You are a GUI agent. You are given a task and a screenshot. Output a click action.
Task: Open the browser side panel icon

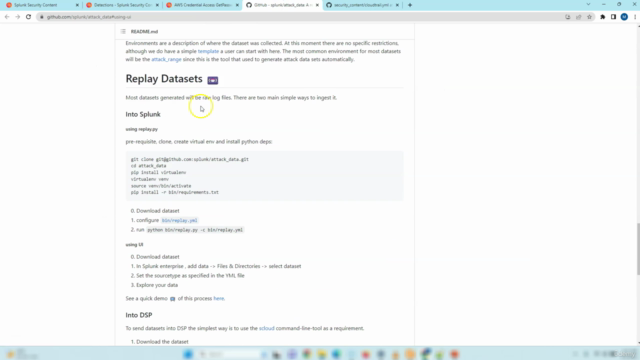(x=613, y=17)
